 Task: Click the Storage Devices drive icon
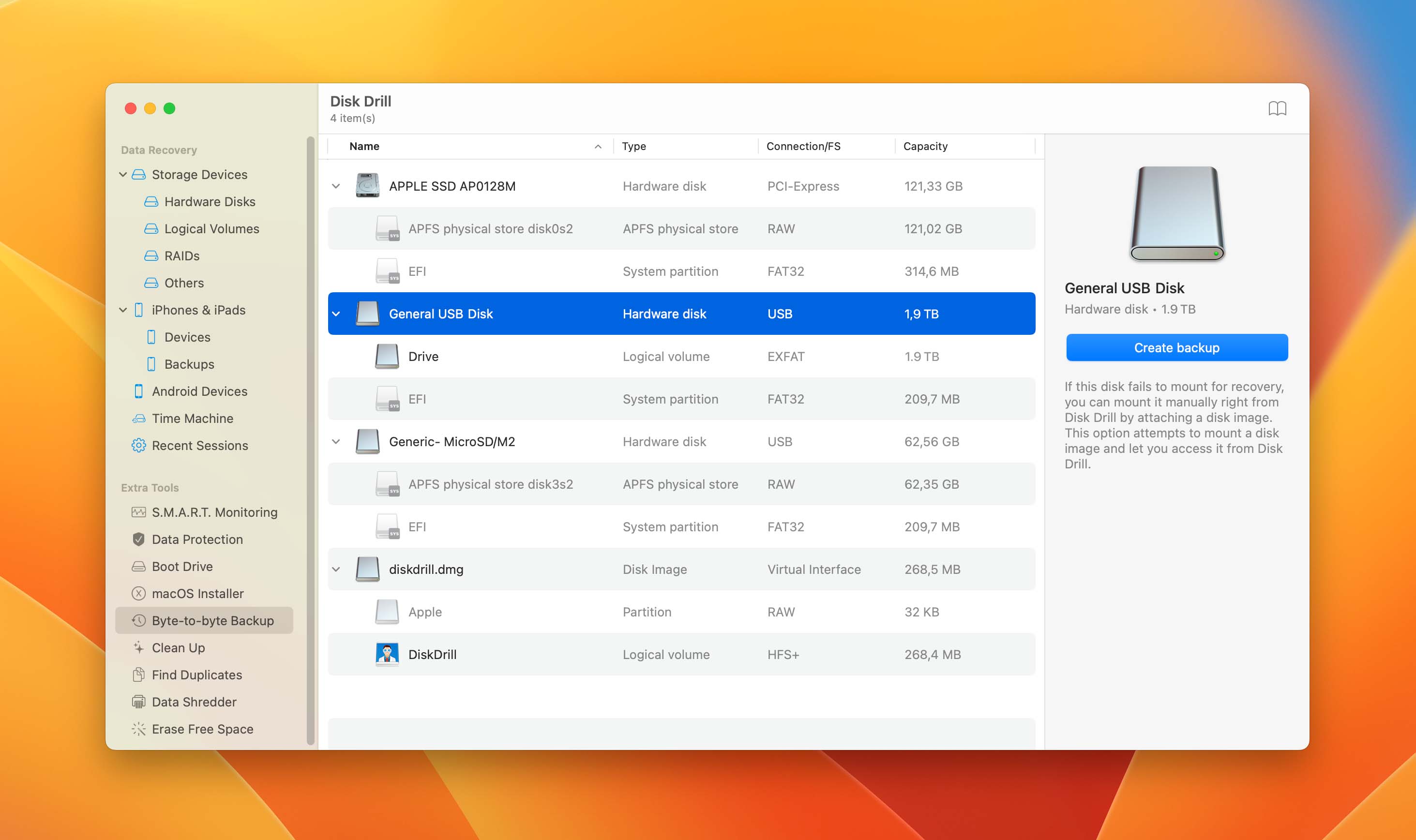click(139, 174)
